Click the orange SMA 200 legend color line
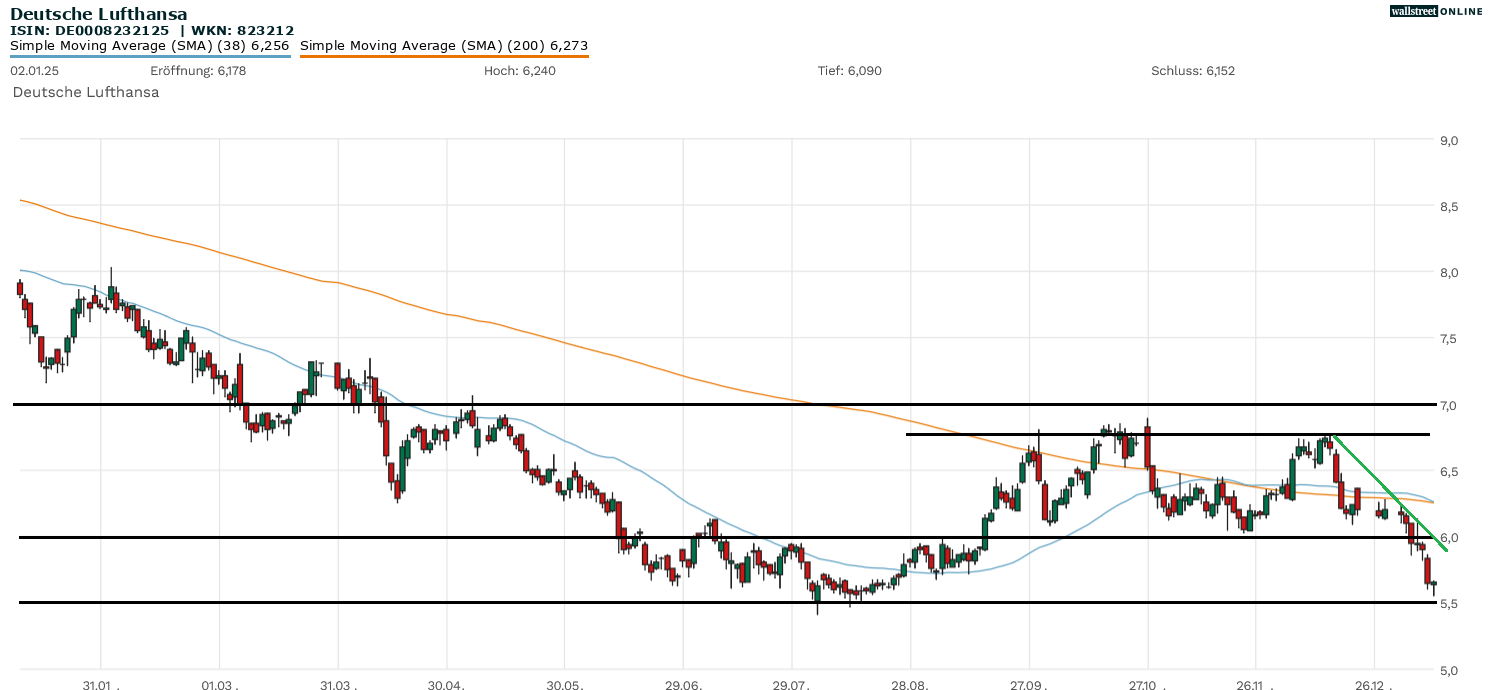The height and width of the screenshot is (690, 1490). 444,56
